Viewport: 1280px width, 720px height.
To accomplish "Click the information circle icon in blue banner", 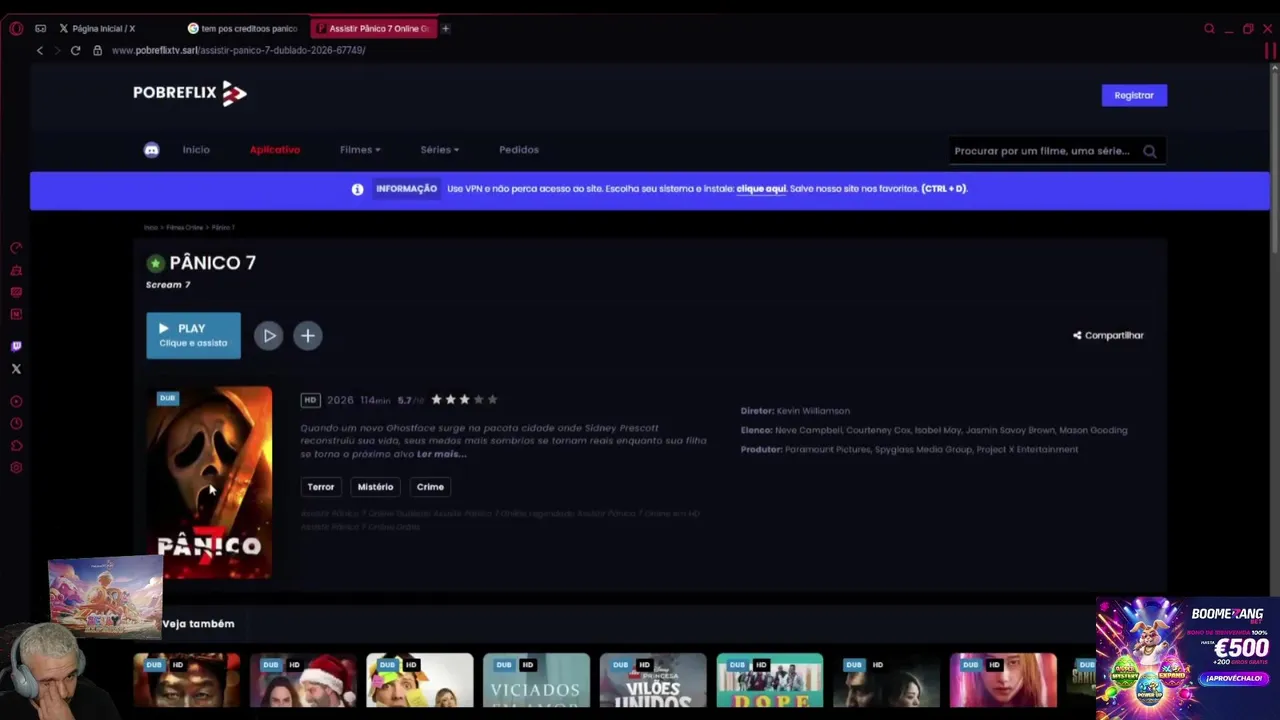I will coord(357,189).
